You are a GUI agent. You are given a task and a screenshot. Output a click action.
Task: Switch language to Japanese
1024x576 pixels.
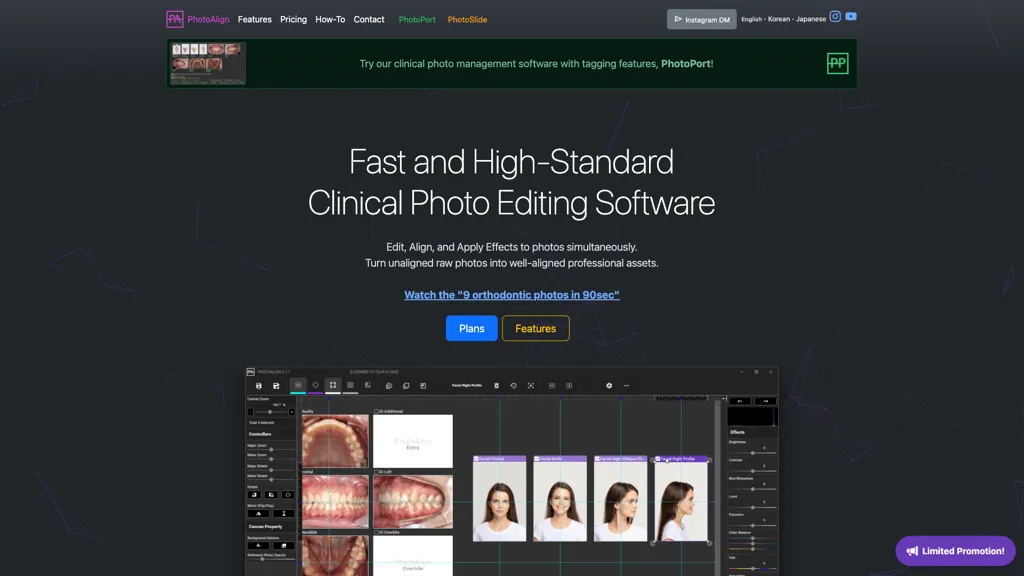(x=810, y=19)
